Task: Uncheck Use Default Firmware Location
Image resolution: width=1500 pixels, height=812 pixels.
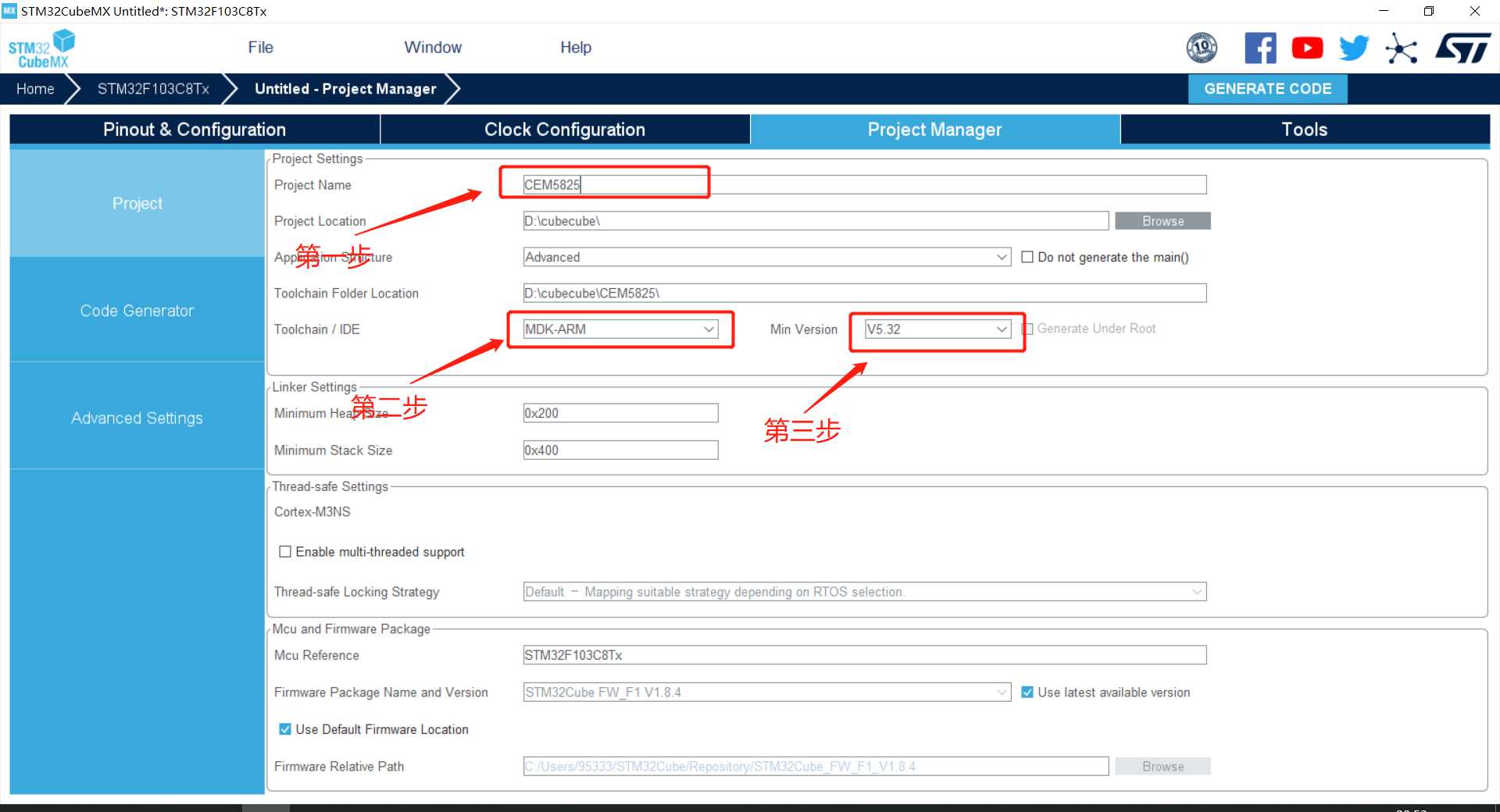Action: coord(285,729)
